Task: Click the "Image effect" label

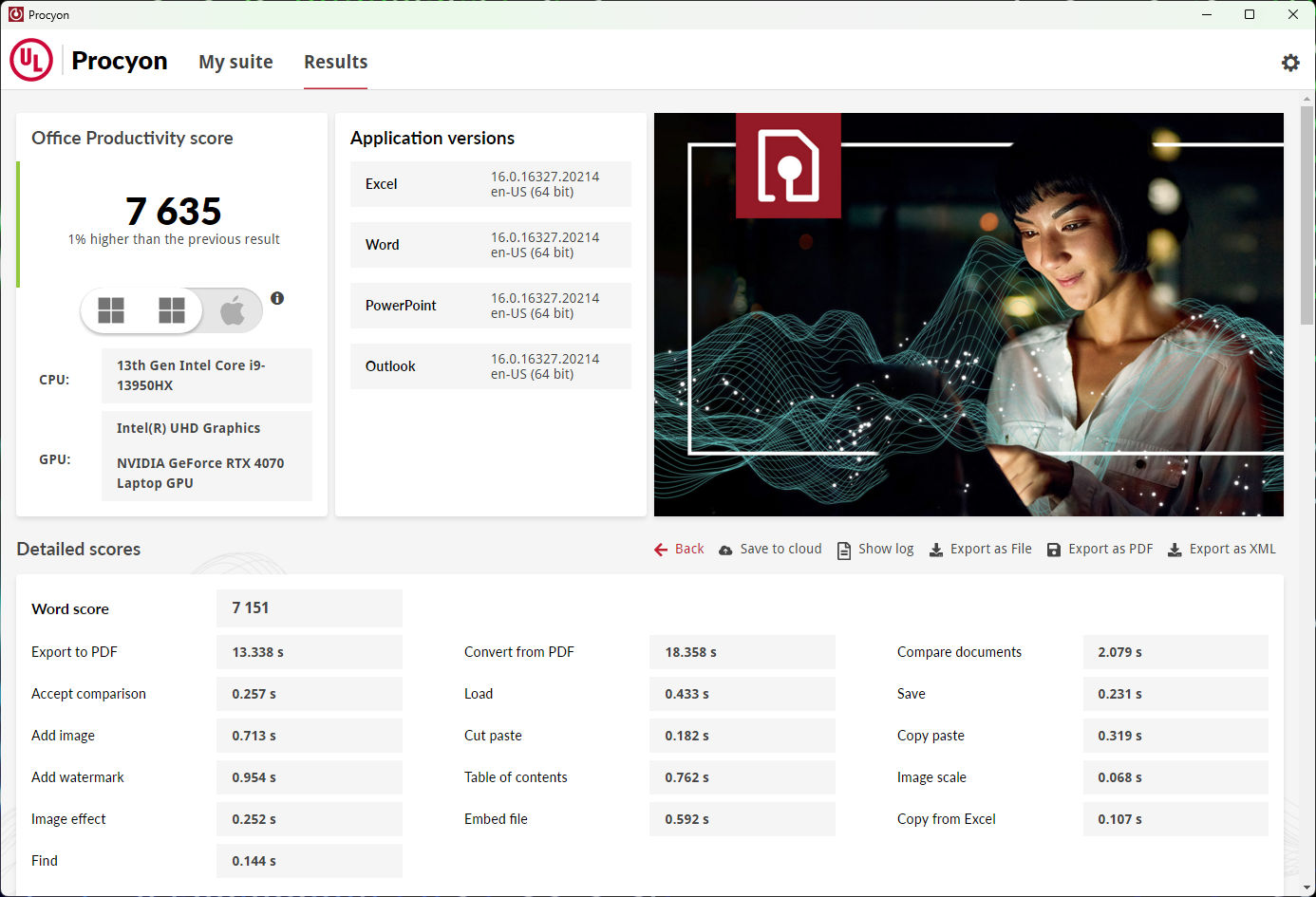Action: tap(68, 819)
